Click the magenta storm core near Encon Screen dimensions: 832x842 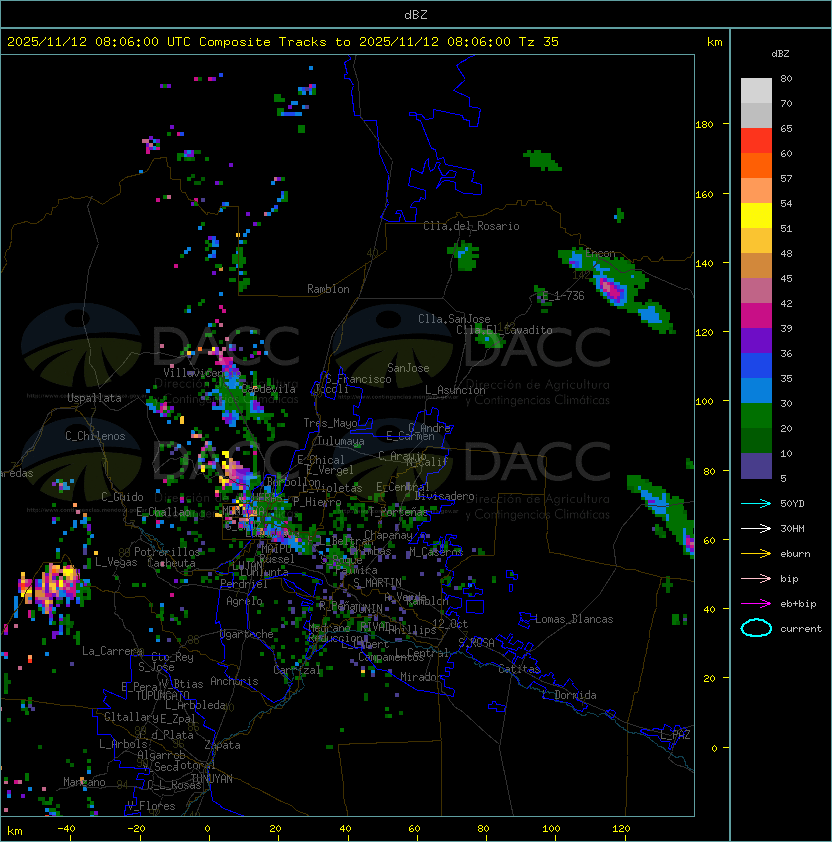(x=611, y=289)
